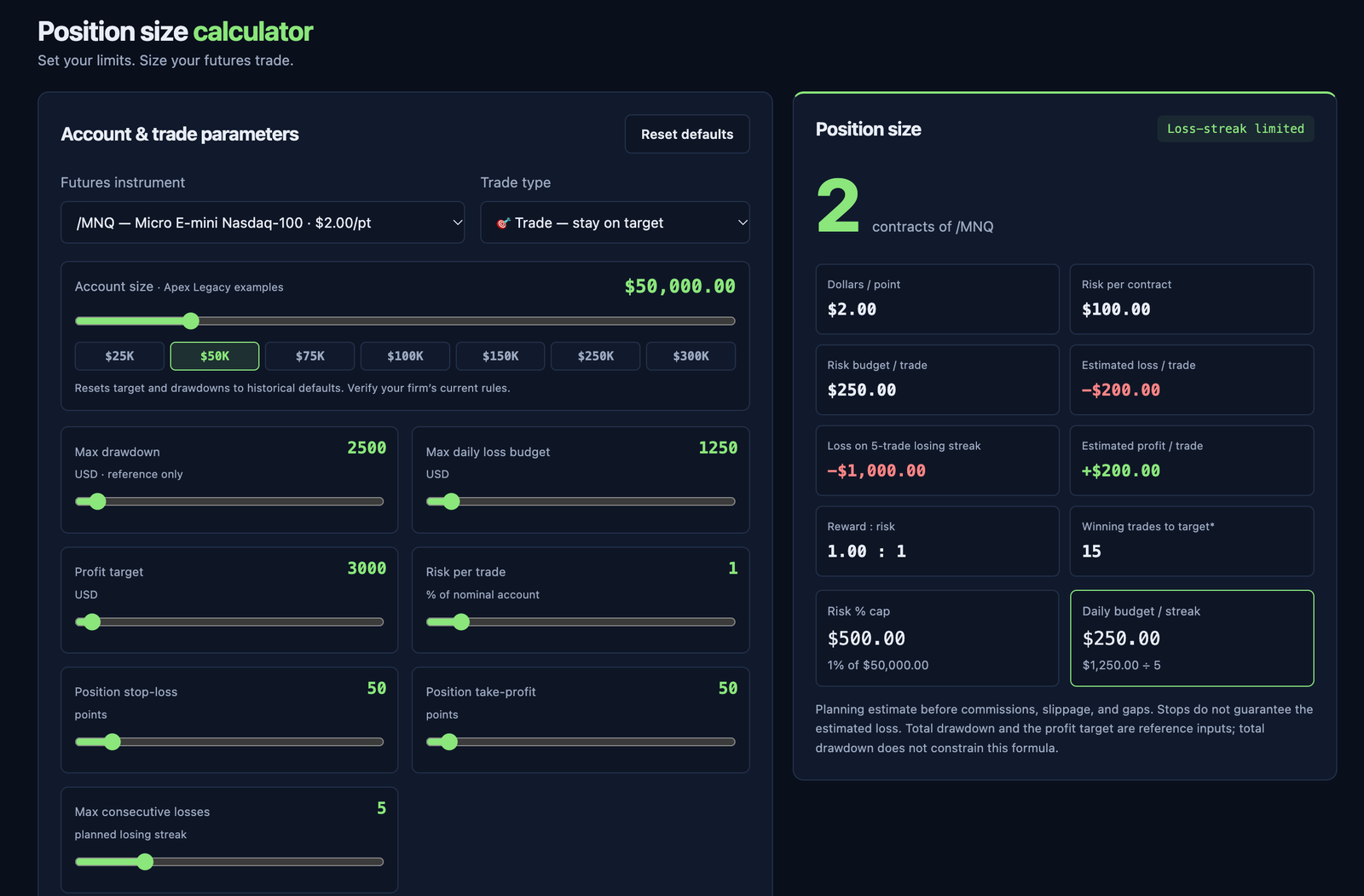Click the Profit target value 3000
The image size is (1364, 896).
[x=367, y=568]
